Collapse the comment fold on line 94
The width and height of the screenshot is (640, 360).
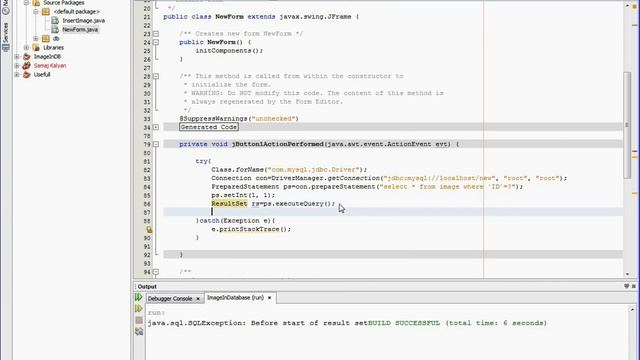tap(156, 272)
